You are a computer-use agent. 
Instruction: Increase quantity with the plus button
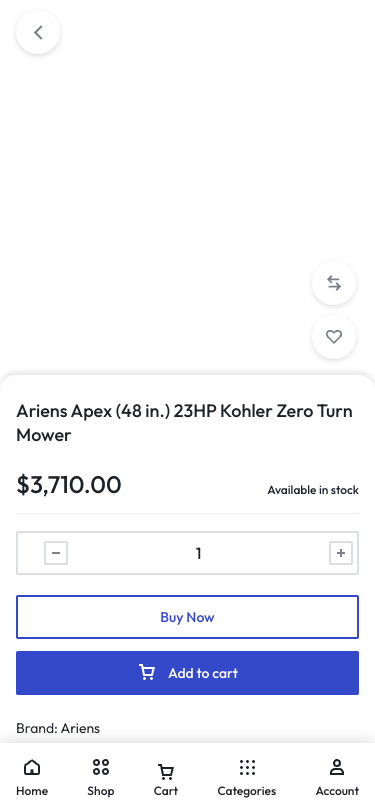click(341, 553)
